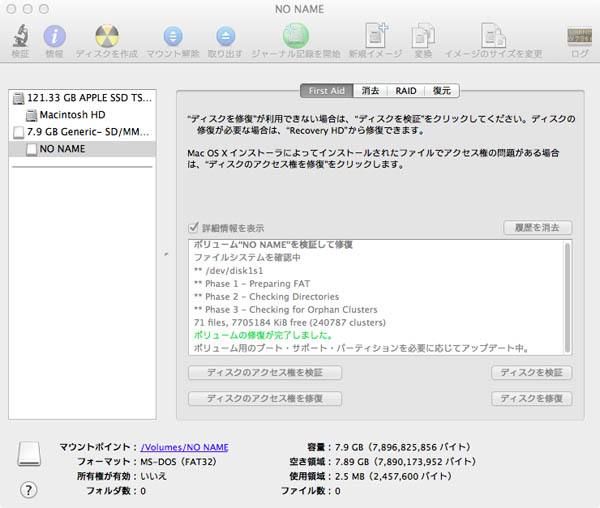Open the 復元 (Restore) tab
Screen dimensions: 600x508
pos(441,91)
